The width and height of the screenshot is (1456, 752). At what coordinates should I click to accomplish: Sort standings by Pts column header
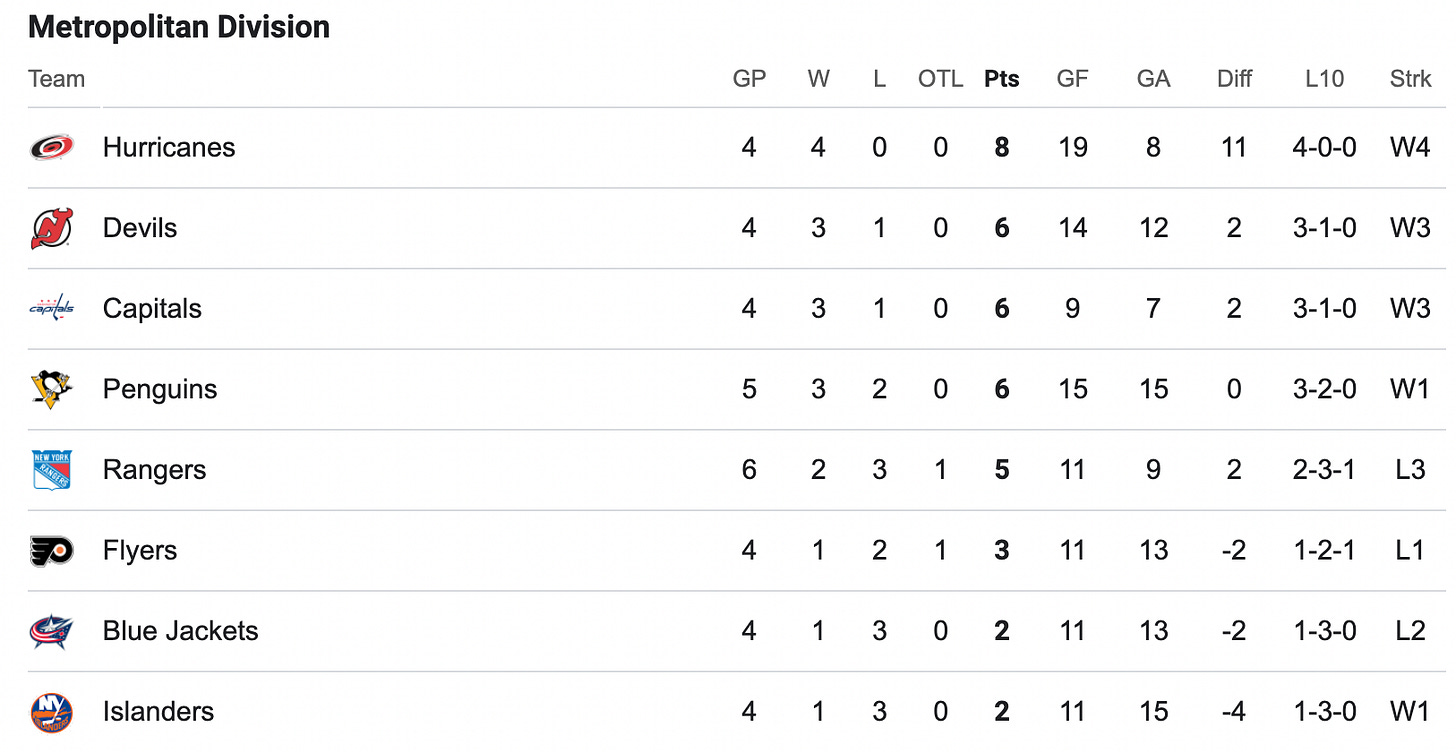point(1002,79)
